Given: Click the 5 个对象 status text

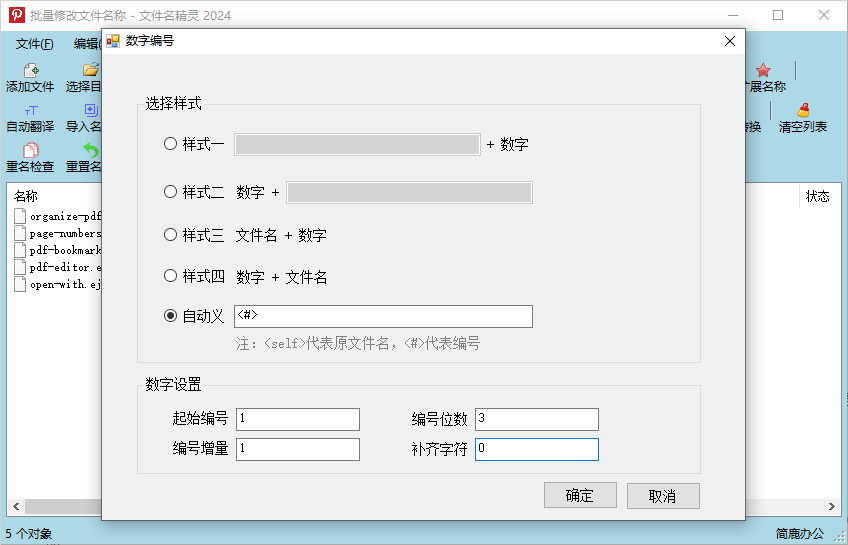Looking at the screenshot, I should tap(29, 534).
